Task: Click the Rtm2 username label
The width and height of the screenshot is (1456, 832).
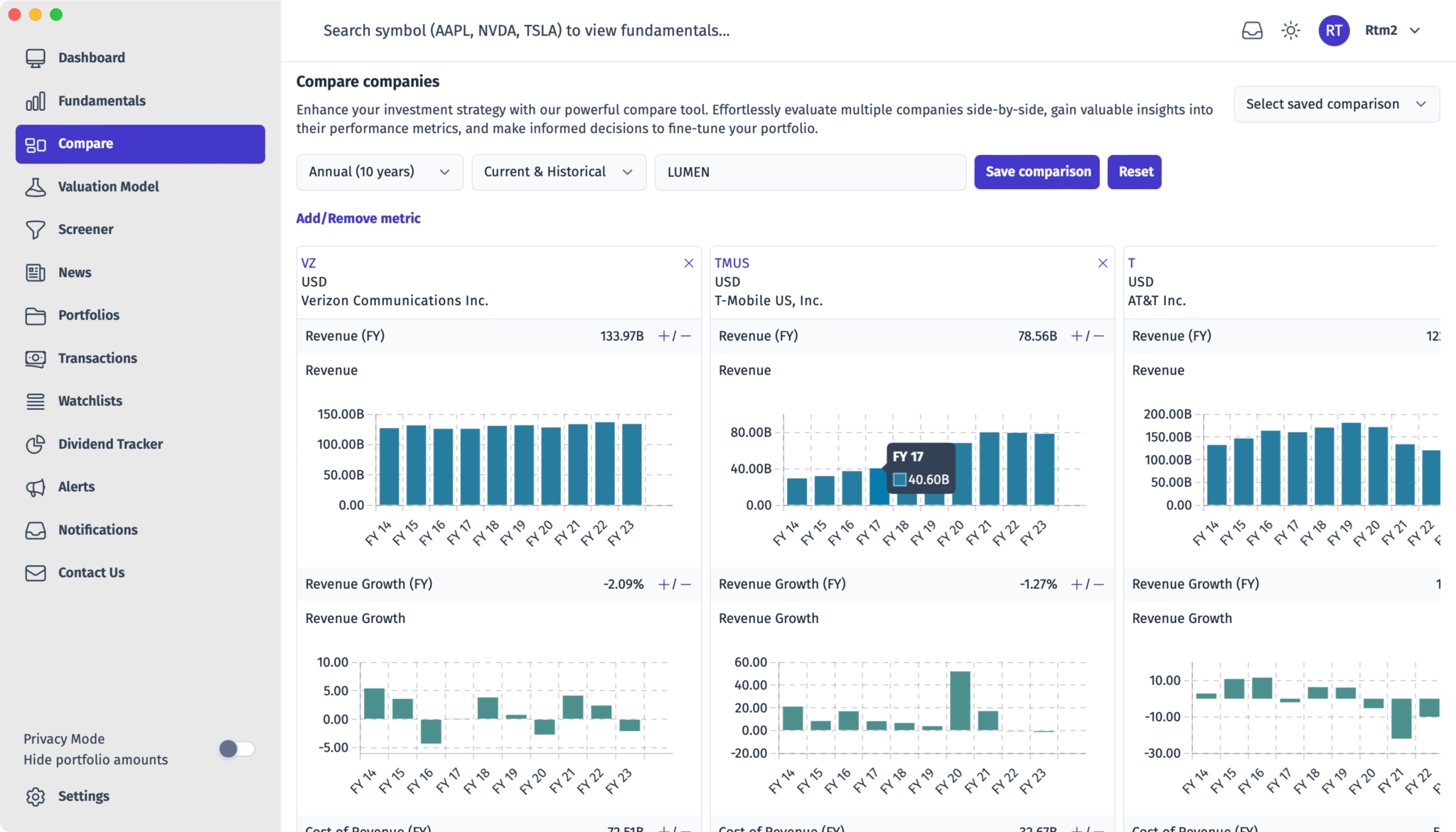Action: [1381, 31]
